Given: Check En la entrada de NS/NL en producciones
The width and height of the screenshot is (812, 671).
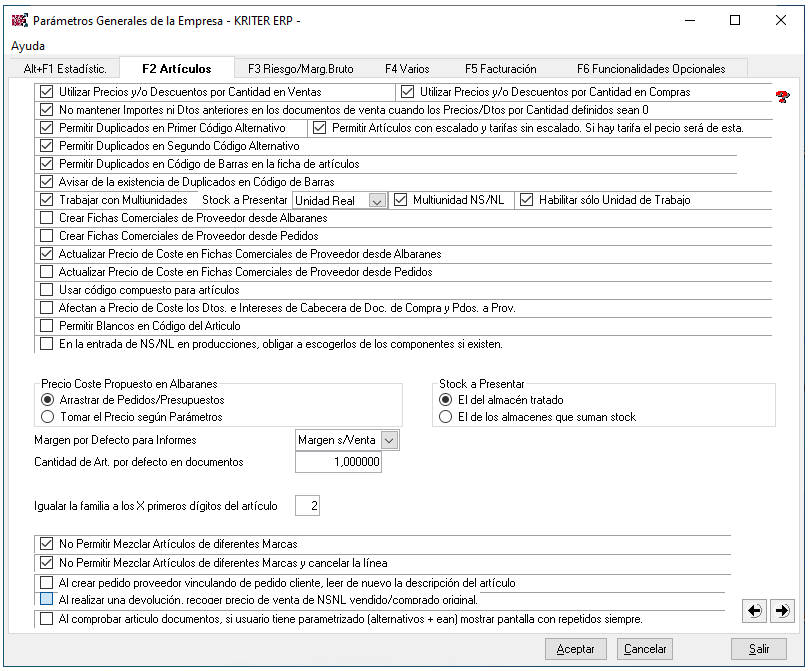Looking at the screenshot, I should 47,344.
